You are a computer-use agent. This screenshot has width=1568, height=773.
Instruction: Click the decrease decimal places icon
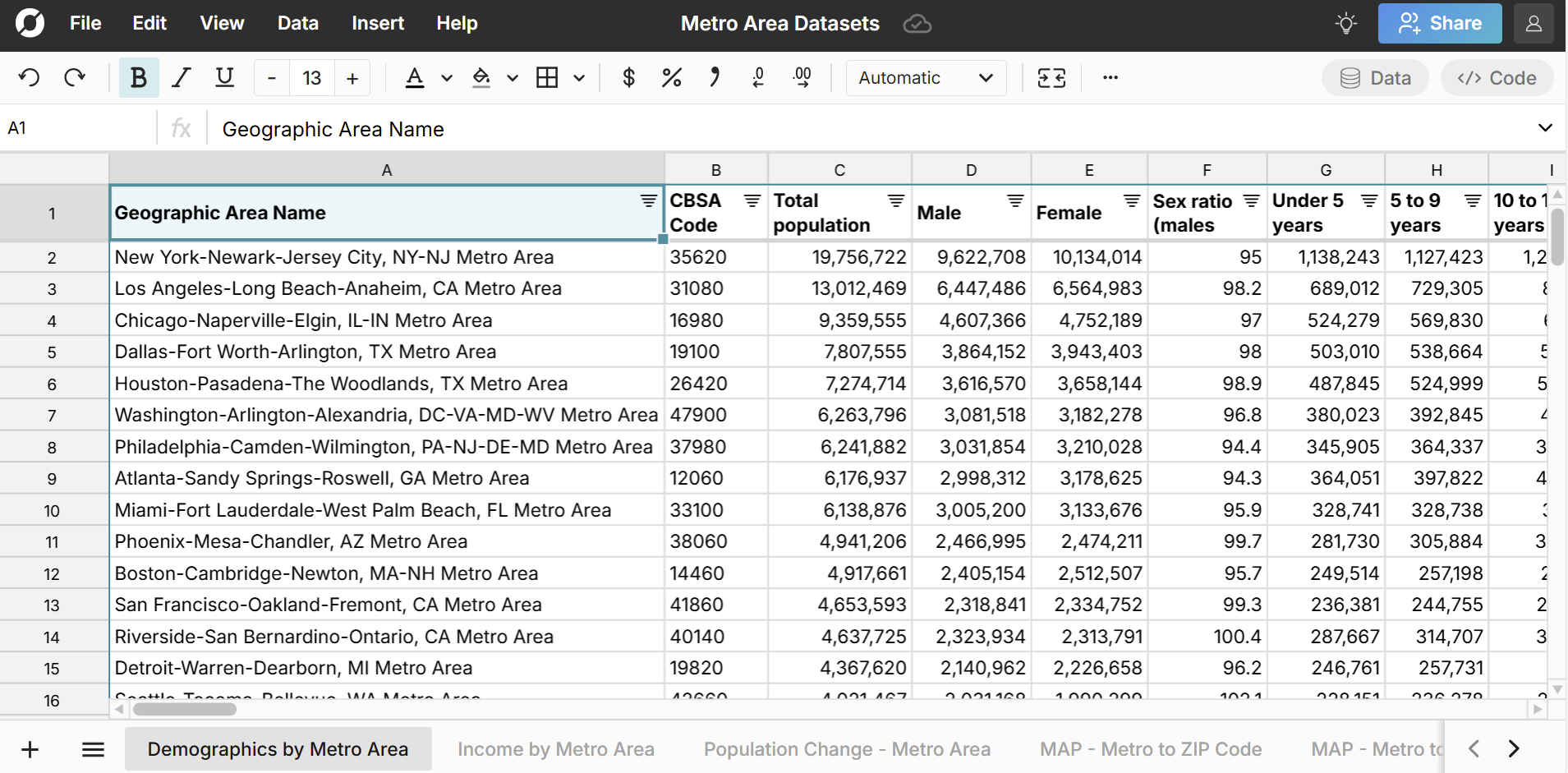(758, 78)
